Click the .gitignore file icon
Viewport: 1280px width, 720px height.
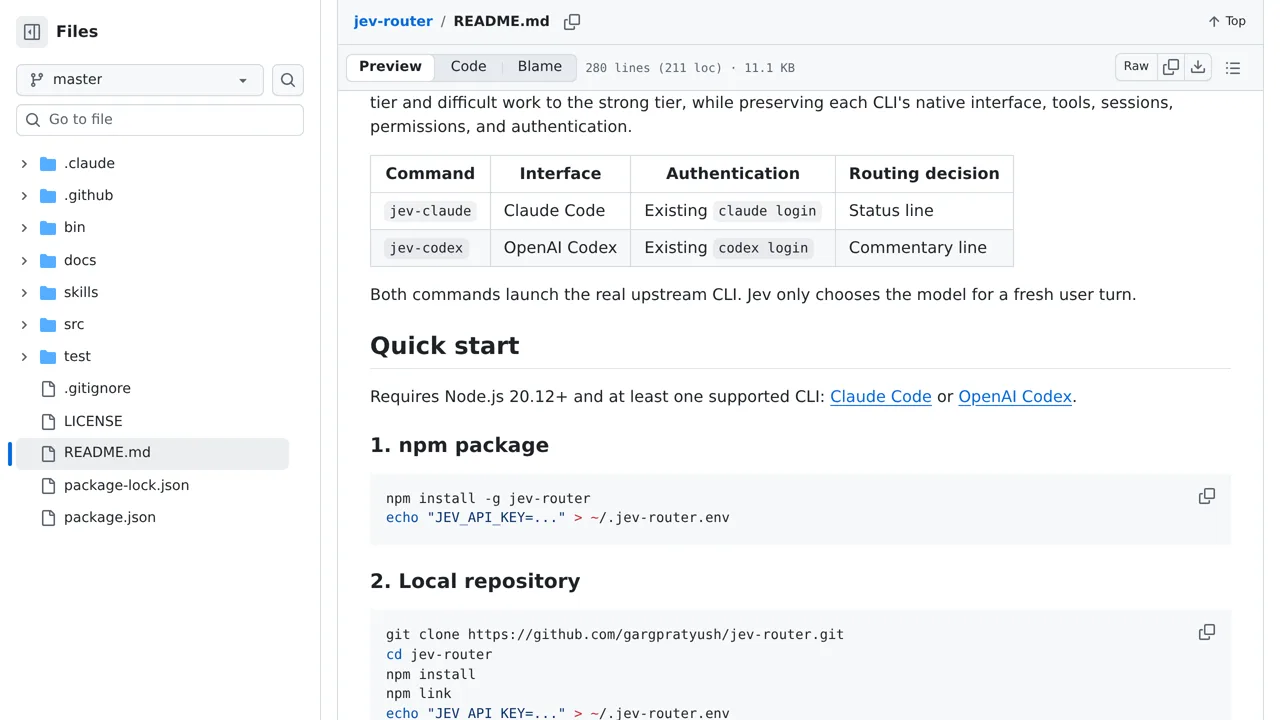[x=48, y=389]
